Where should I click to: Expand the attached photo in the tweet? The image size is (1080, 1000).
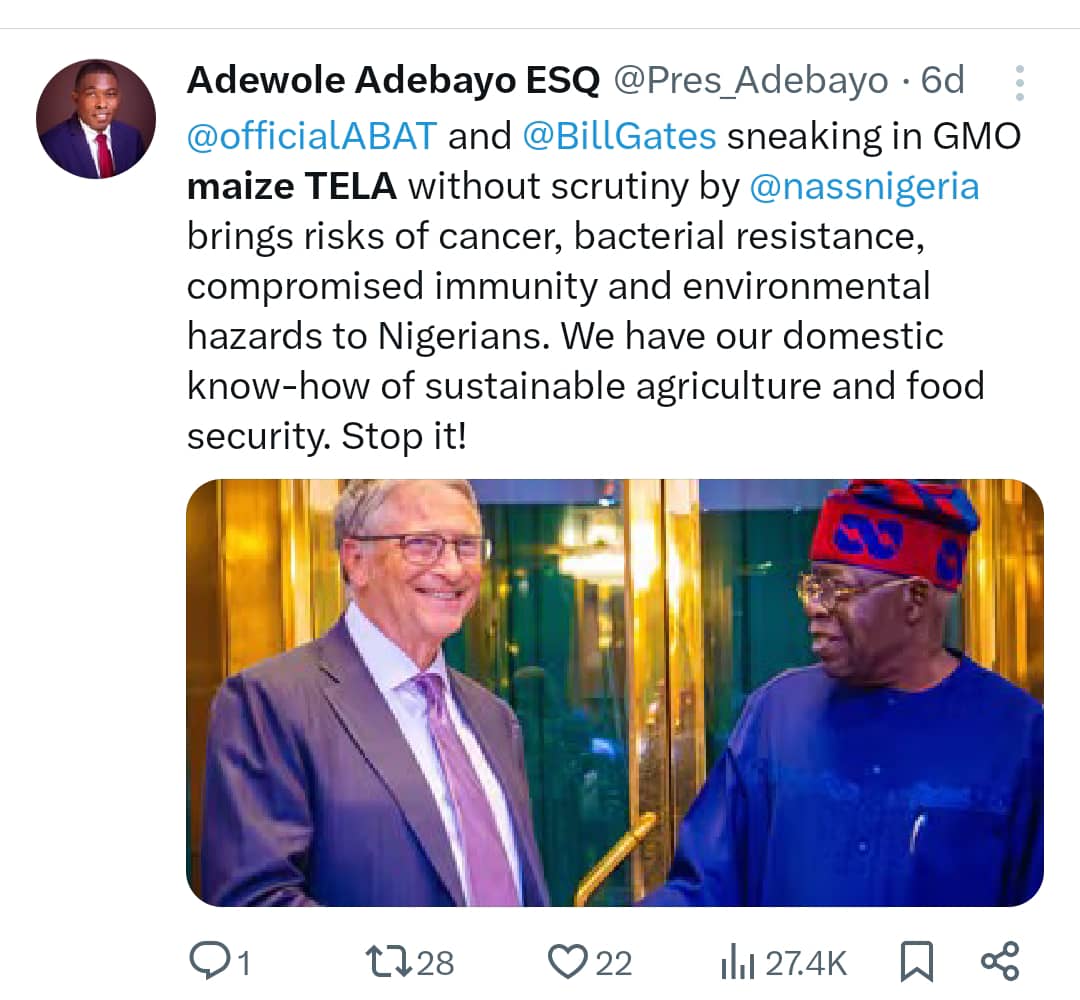point(614,692)
